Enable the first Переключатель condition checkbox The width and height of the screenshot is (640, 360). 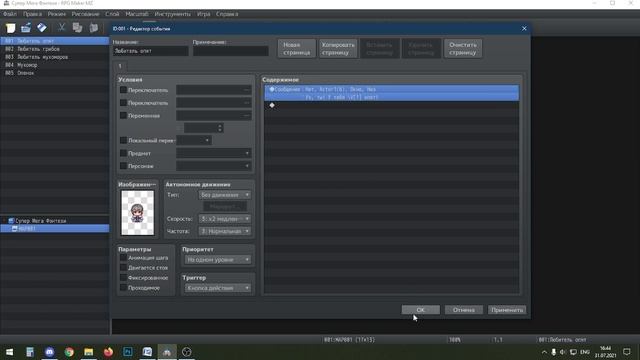[x=123, y=90]
